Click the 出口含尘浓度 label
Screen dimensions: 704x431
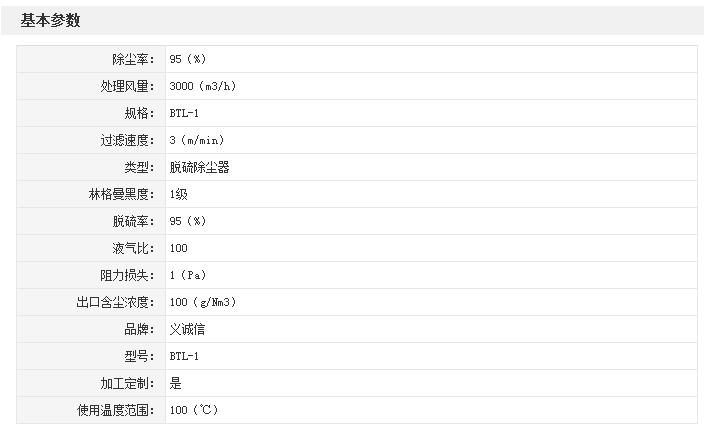click(x=115, y=302)
